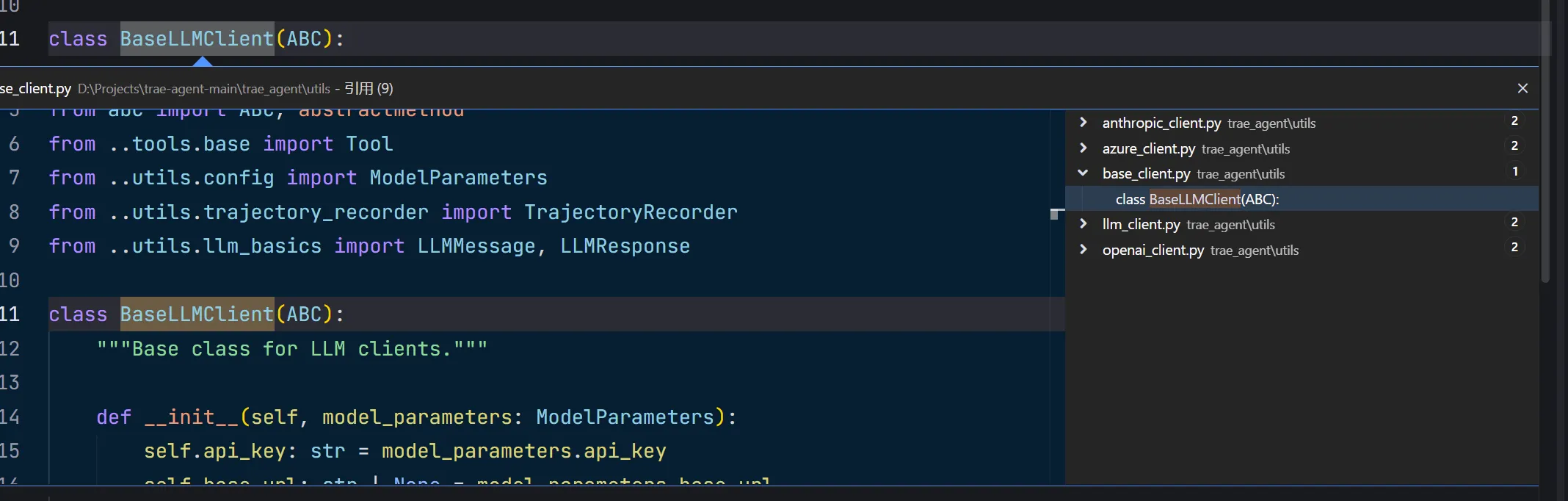Screen dimensions: 1568x501
Task: Select the azure_client.py file name in references
Action: (1148, 149)
